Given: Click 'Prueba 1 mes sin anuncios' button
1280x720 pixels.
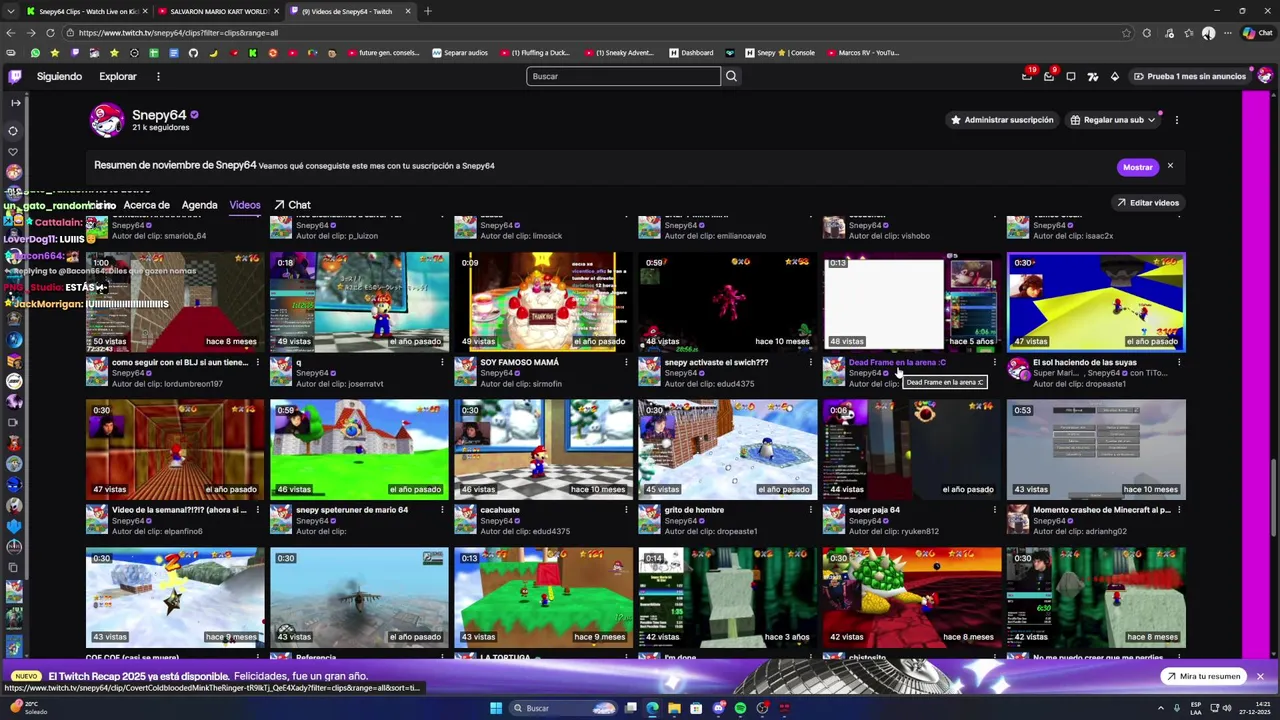Looking at the screenshot, I should (x=1189, y=76).
